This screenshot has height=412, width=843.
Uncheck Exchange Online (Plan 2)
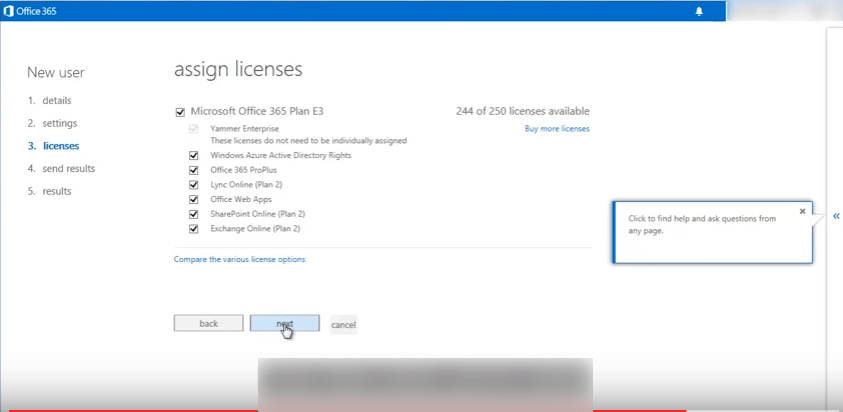[194, 229]
